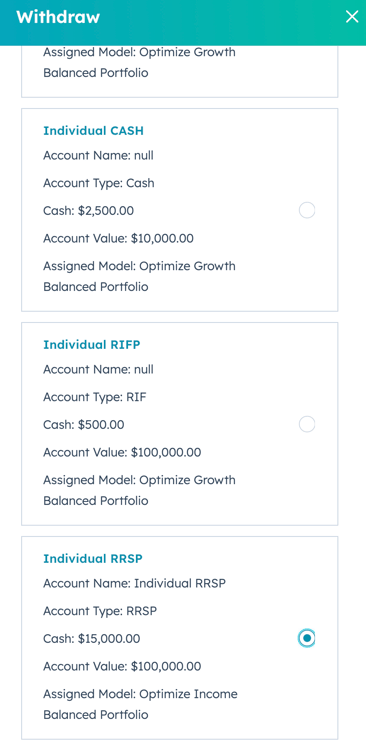
Task: Click the Individual CASH heading
Action: click(x=93, y=131)
